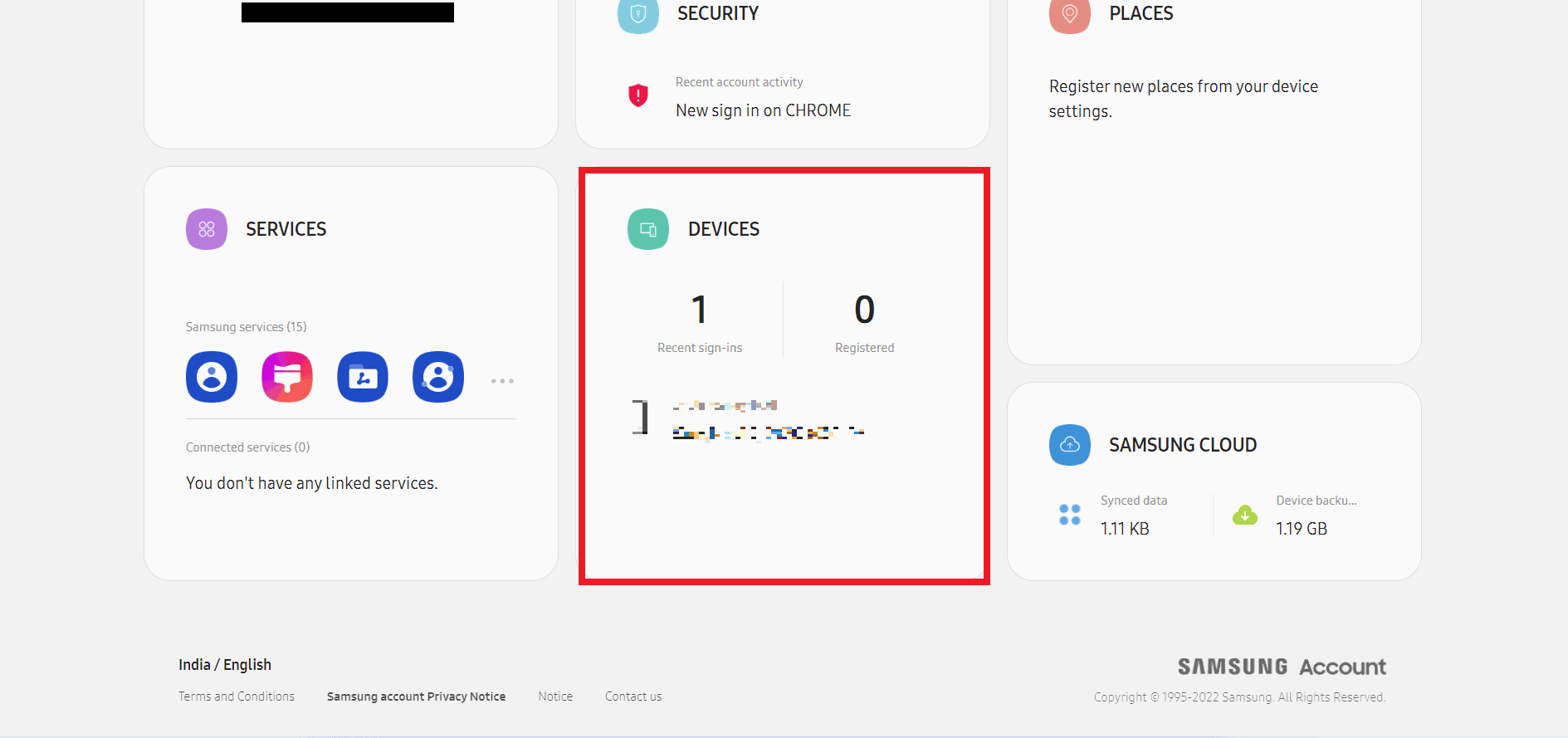Open Terms and Conditions link
Viewport: 1568px width, 738px height.
237,696
